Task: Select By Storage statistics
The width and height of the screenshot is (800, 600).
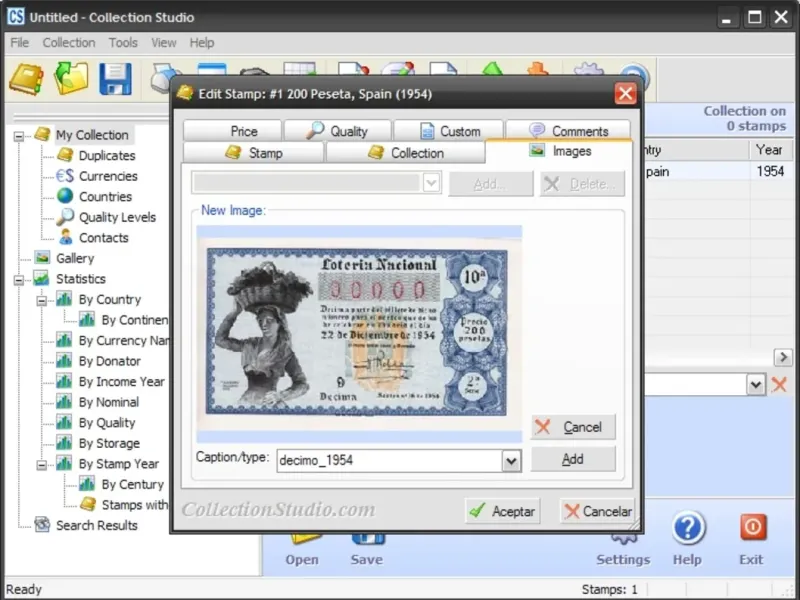Action: [109, 443]
